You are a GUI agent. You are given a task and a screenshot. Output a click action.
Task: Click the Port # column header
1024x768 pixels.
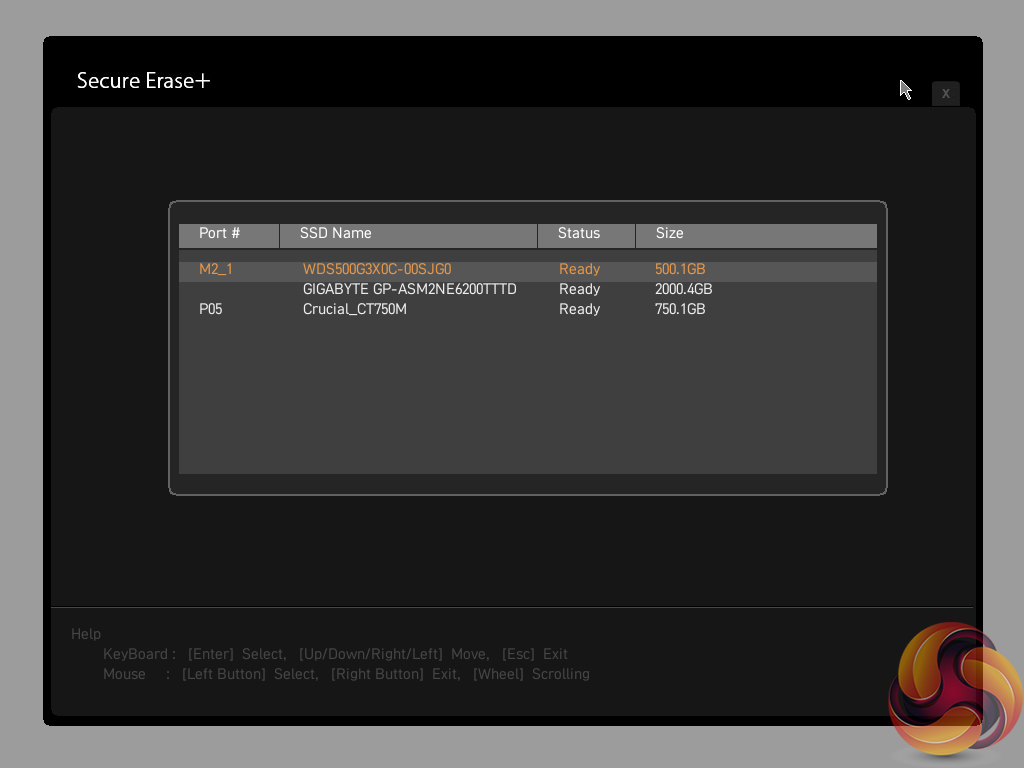point(229,235)
